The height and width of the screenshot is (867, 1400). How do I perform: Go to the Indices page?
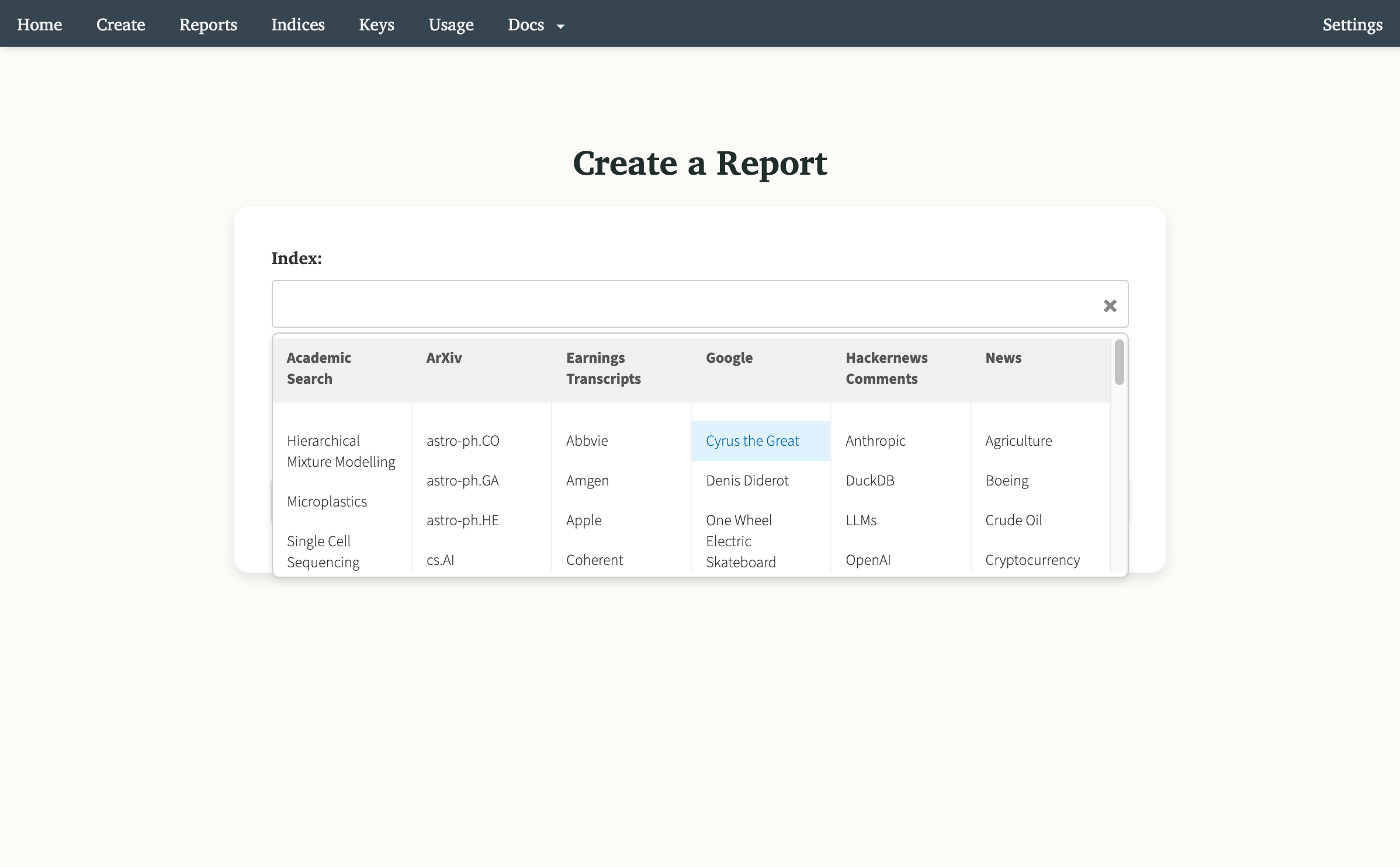coord(297,25)
